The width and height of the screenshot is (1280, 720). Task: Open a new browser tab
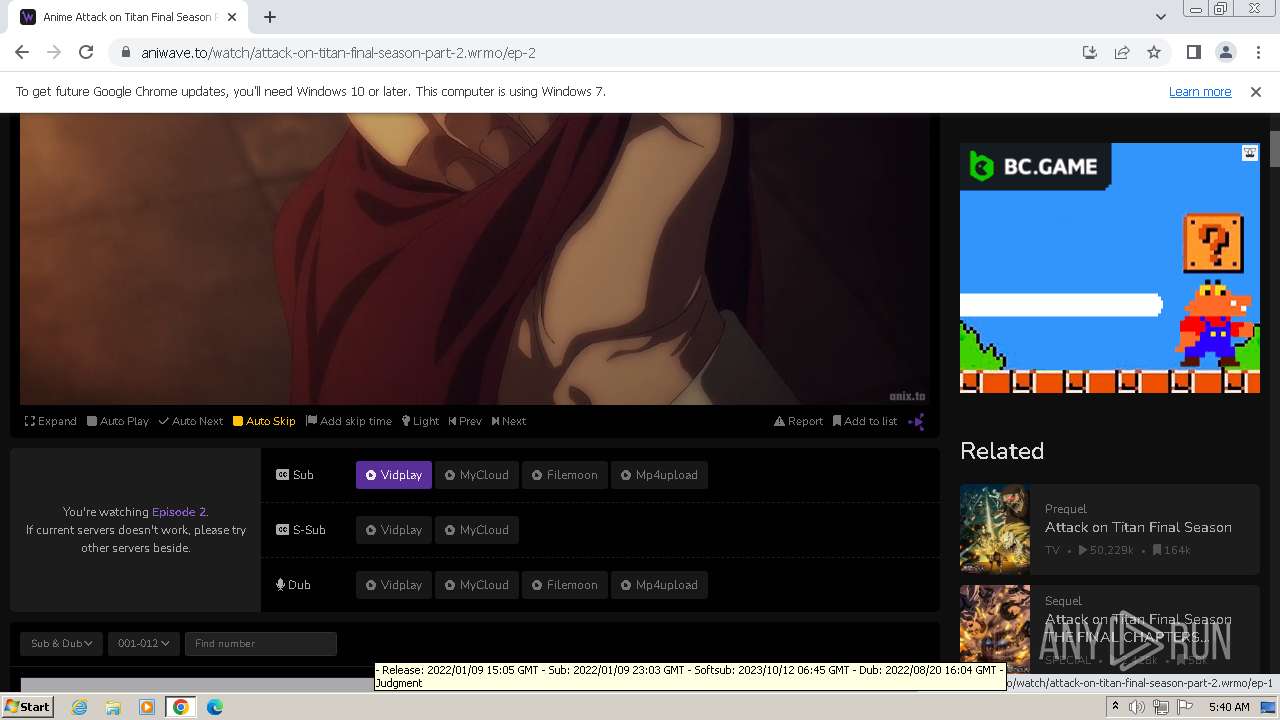[270, 17]
